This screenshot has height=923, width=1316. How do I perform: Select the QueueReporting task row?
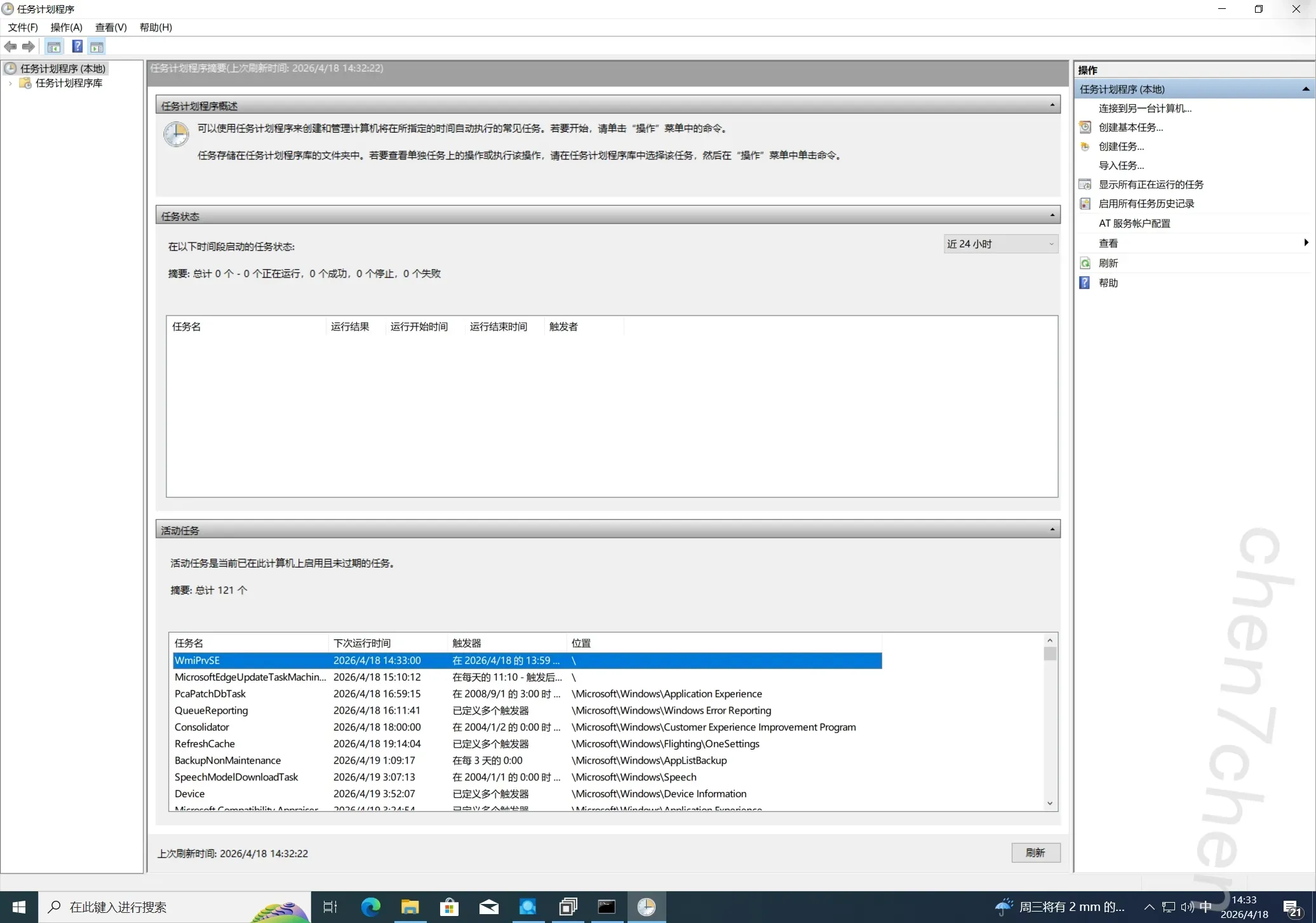point(211,710)
